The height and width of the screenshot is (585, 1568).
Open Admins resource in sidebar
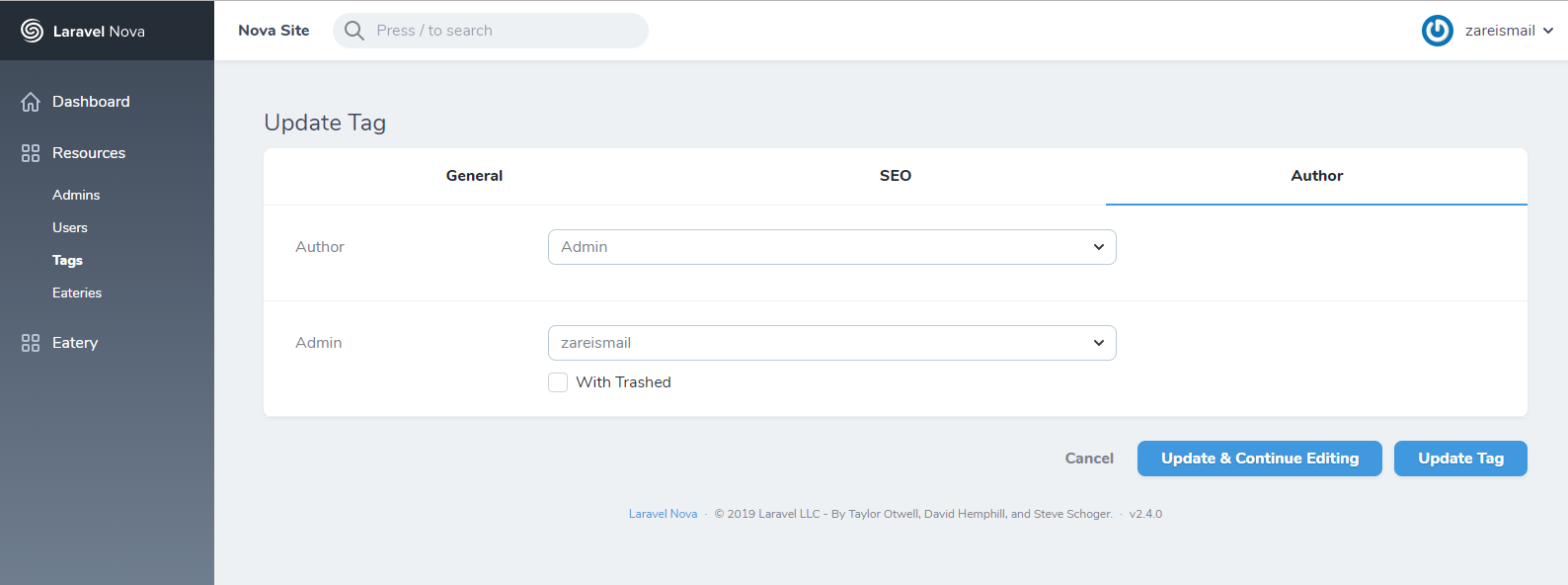[x=76, y=195]
